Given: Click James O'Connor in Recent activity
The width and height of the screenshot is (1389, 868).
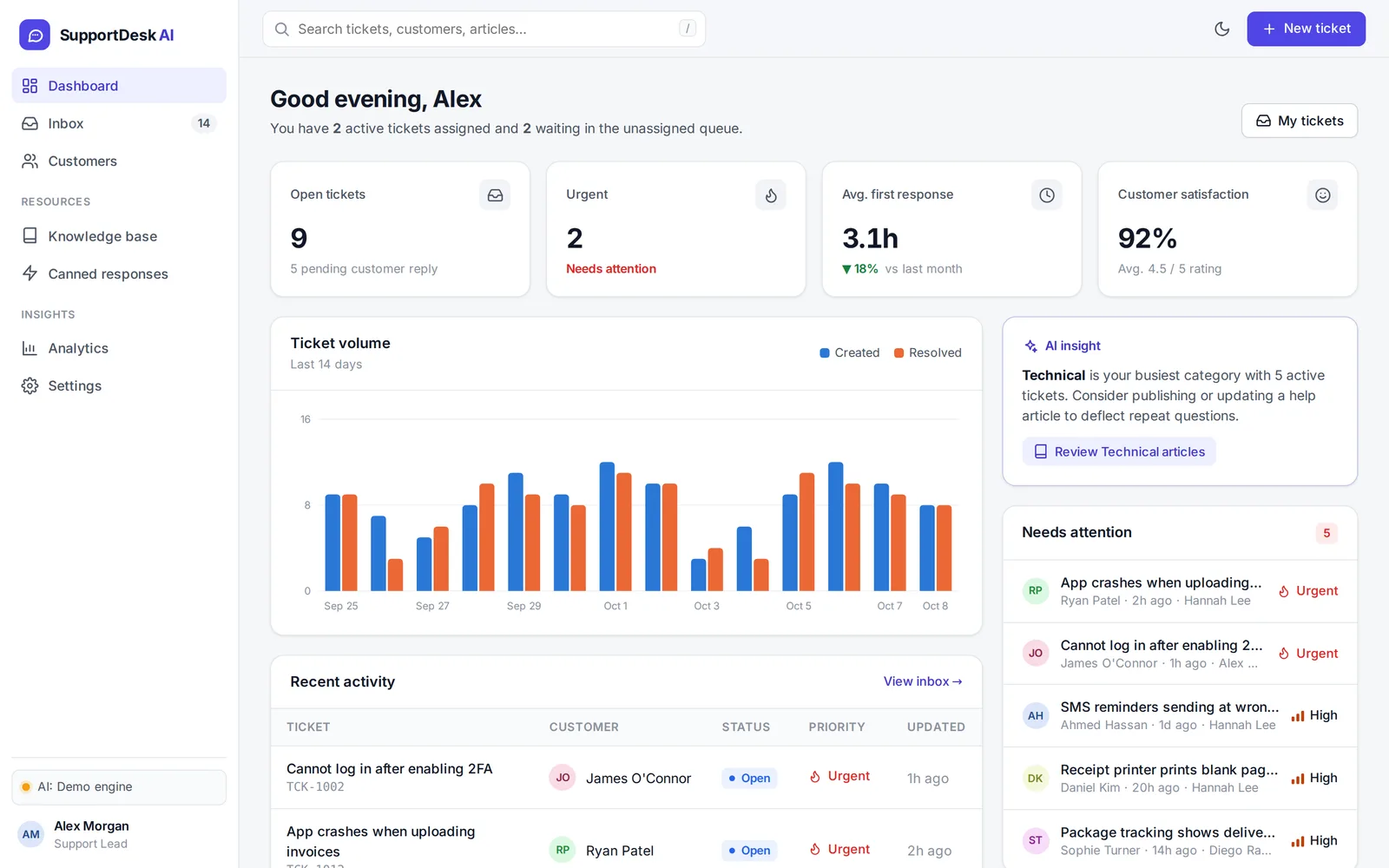Looking at the screenshot, I should [638, 779].
